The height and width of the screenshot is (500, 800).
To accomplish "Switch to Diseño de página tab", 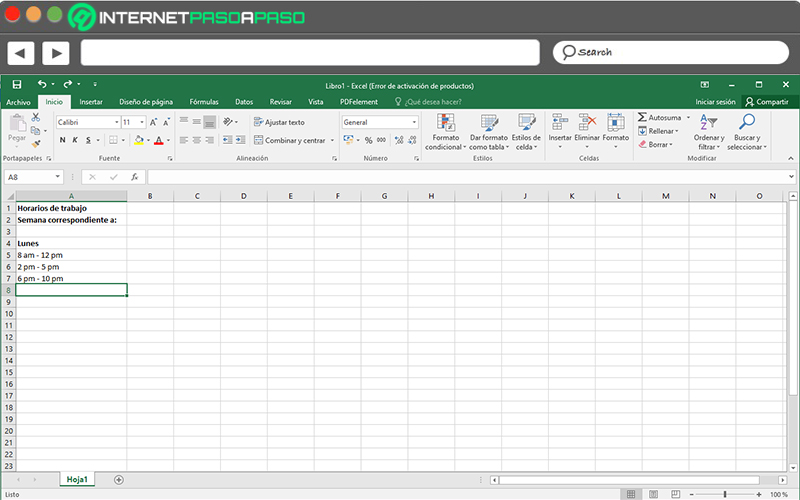I will pos(146,102).
